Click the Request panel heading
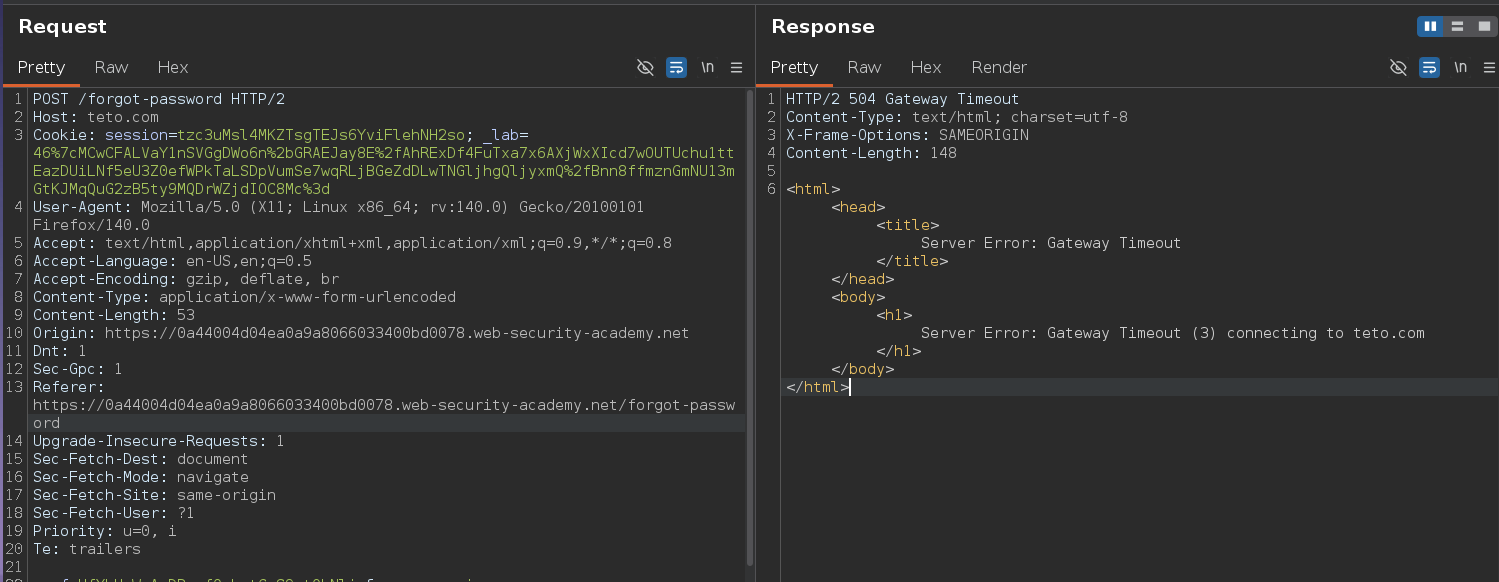This screenshot has height=582, width=1499. (x=62, y=27)
